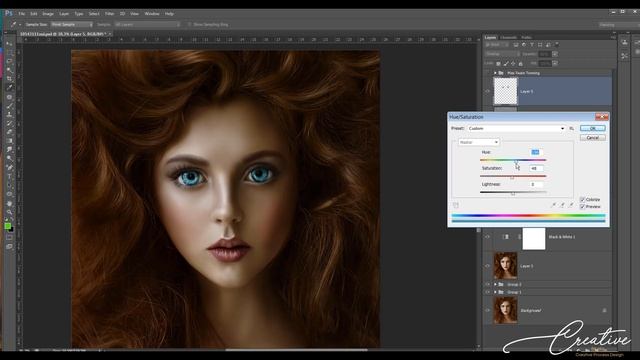Click the eyedropper icon in the options bar
The height and width of the screenshot is (360, 640).
13,24
